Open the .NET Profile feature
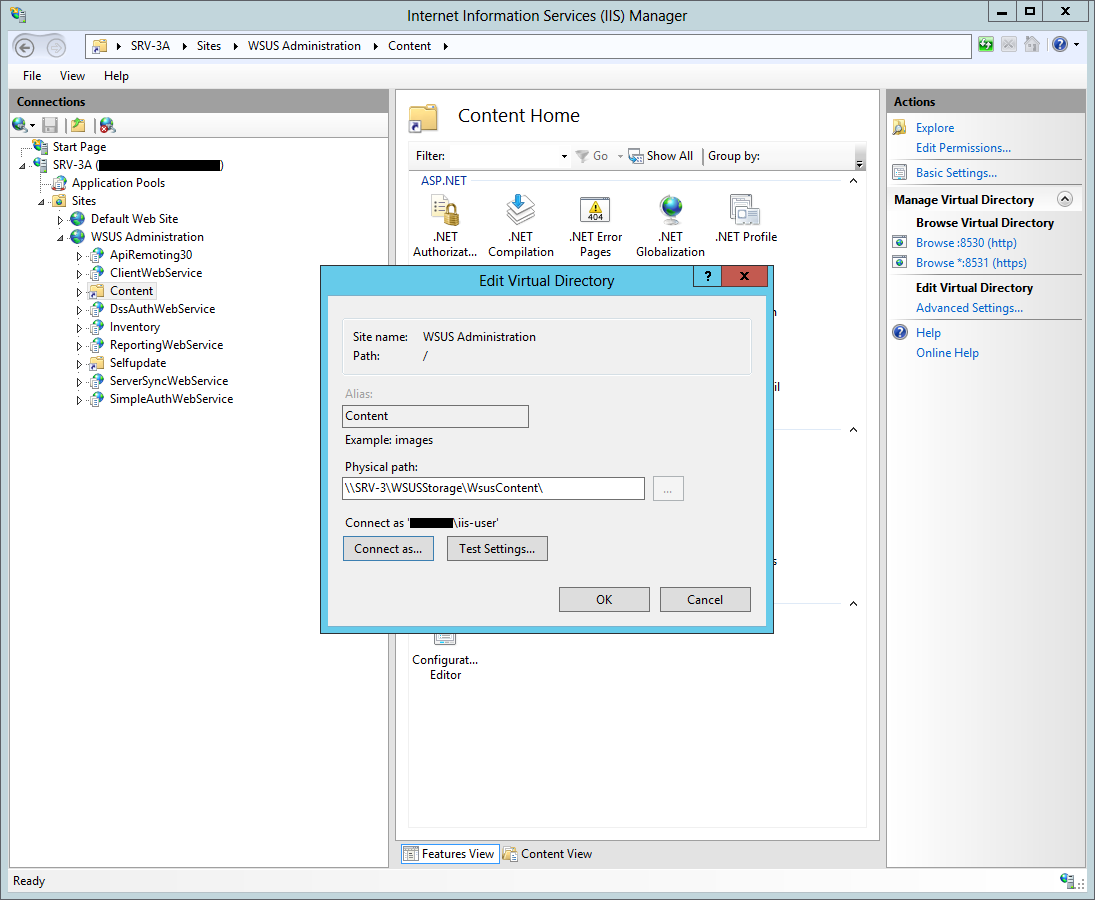 tap(745, 215)
